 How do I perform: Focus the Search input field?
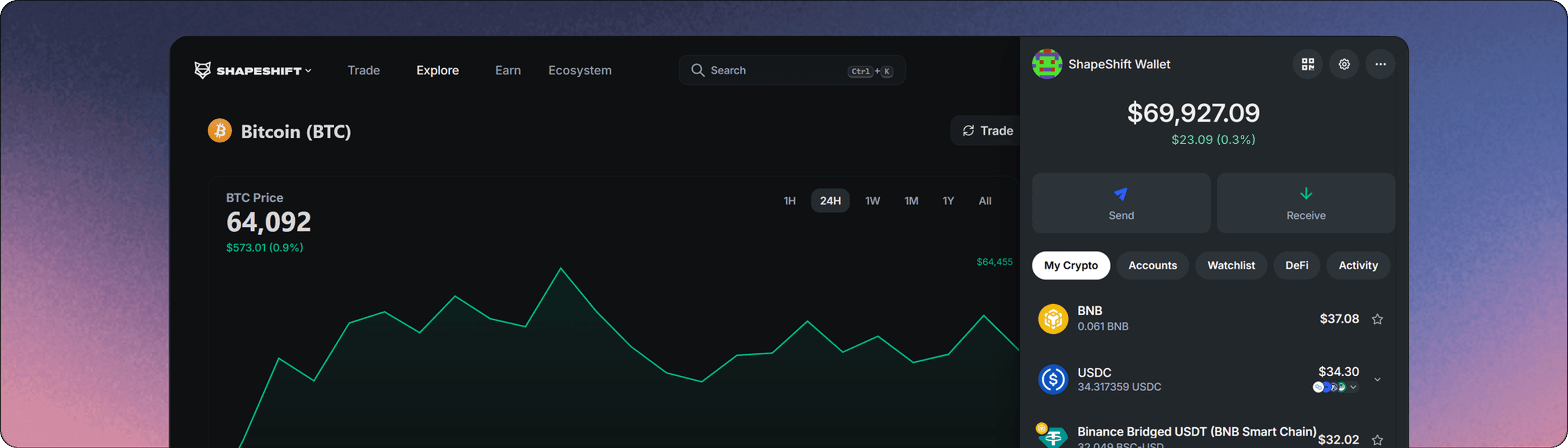coord(791,70)
